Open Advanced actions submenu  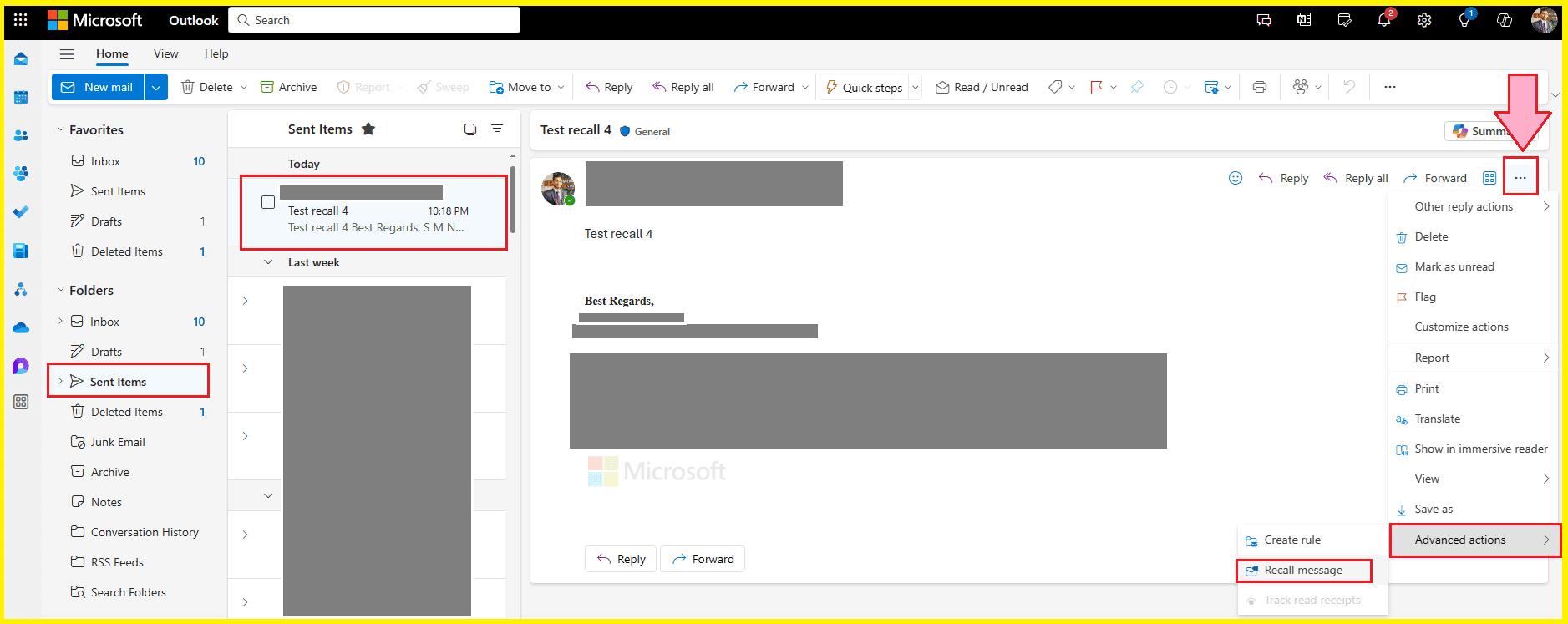[1474, 540]
